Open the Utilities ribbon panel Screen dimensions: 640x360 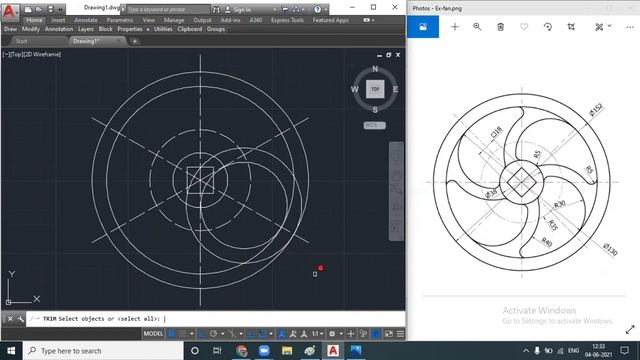point(163,29)
